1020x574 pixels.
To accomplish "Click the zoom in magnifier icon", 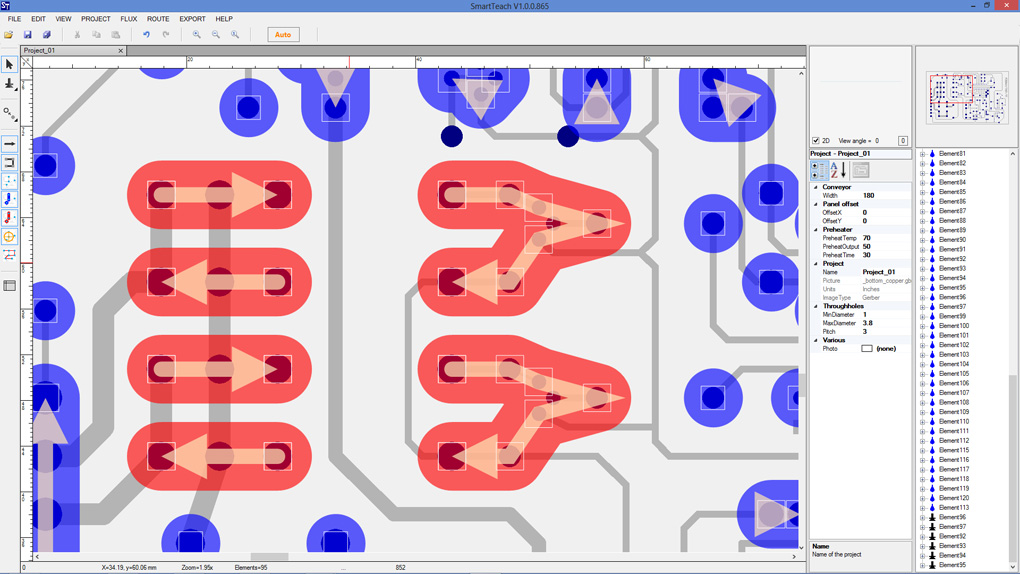I will point(197,35).
